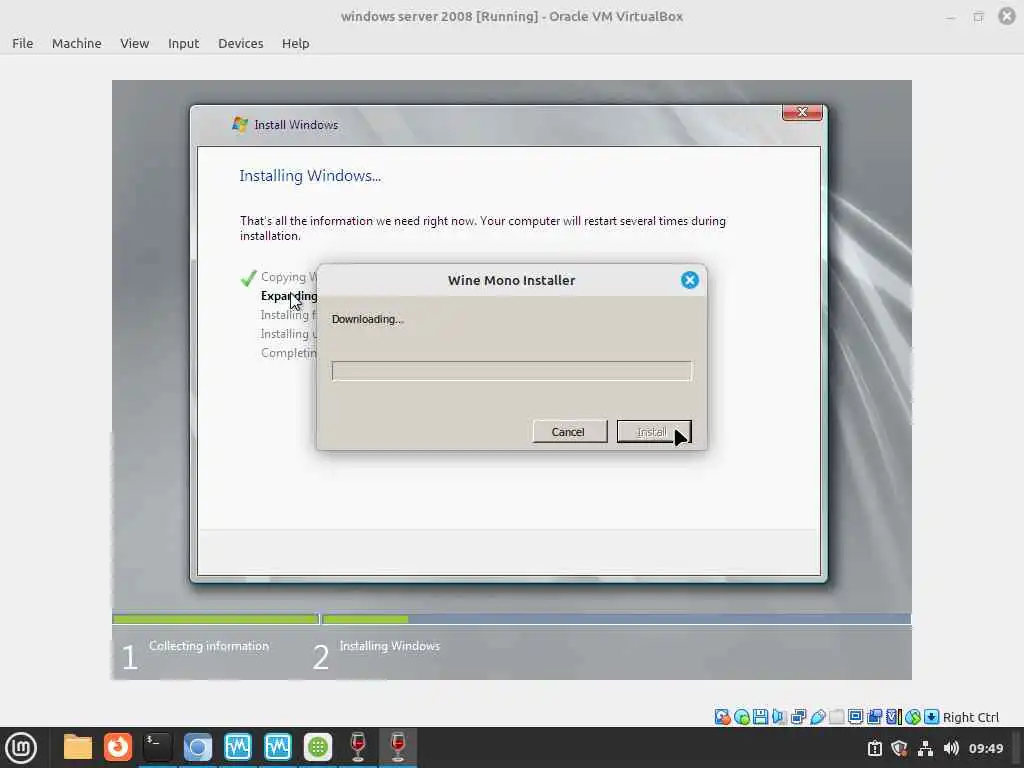This screenshot has width=1024, height=768.
Task: Click the floppy disk status icon
Action: coord(760,717)
